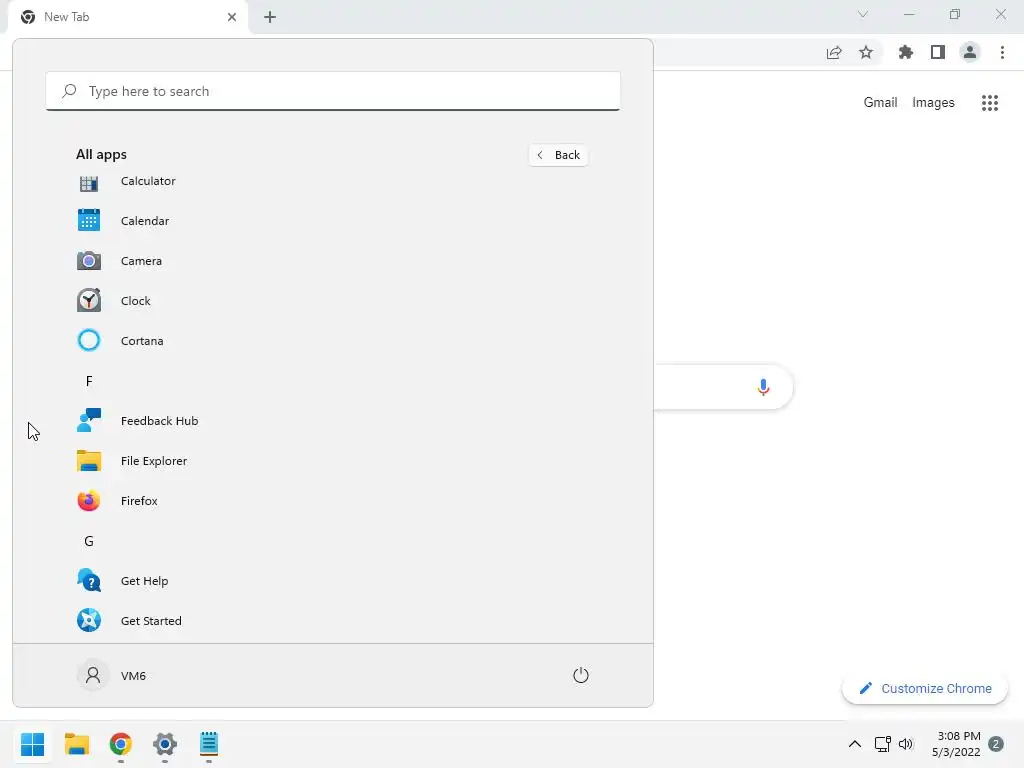Click the power button in Start menu
Screen dimensions: 1024x768
coord(581,675)
